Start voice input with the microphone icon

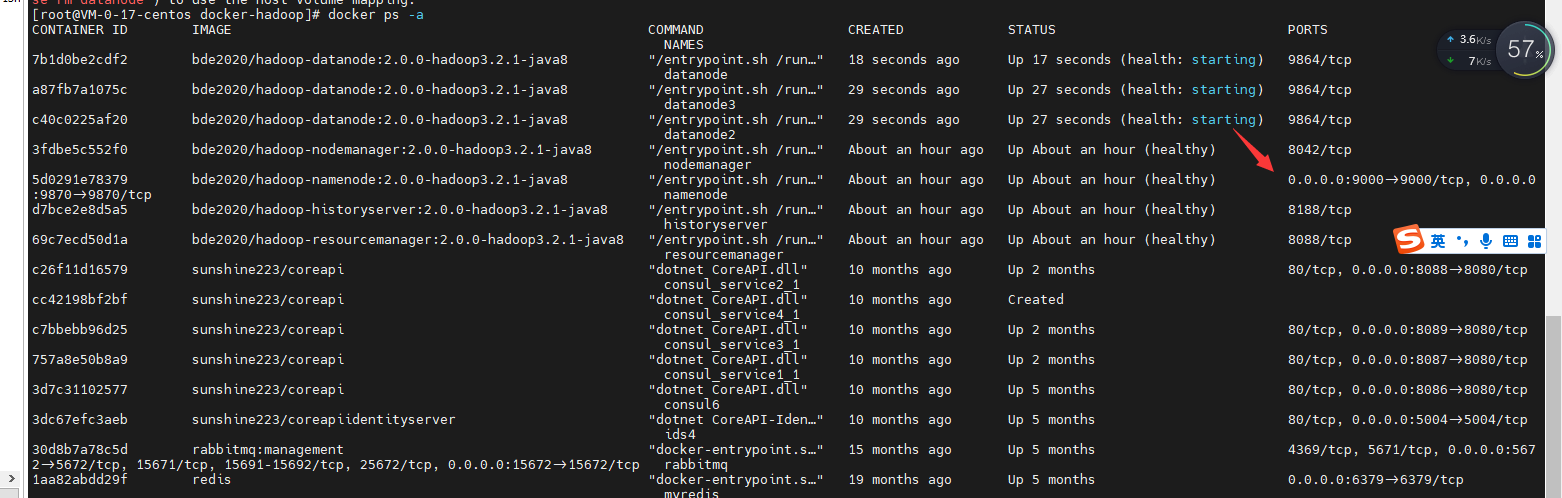click(x=1486, y=241)
